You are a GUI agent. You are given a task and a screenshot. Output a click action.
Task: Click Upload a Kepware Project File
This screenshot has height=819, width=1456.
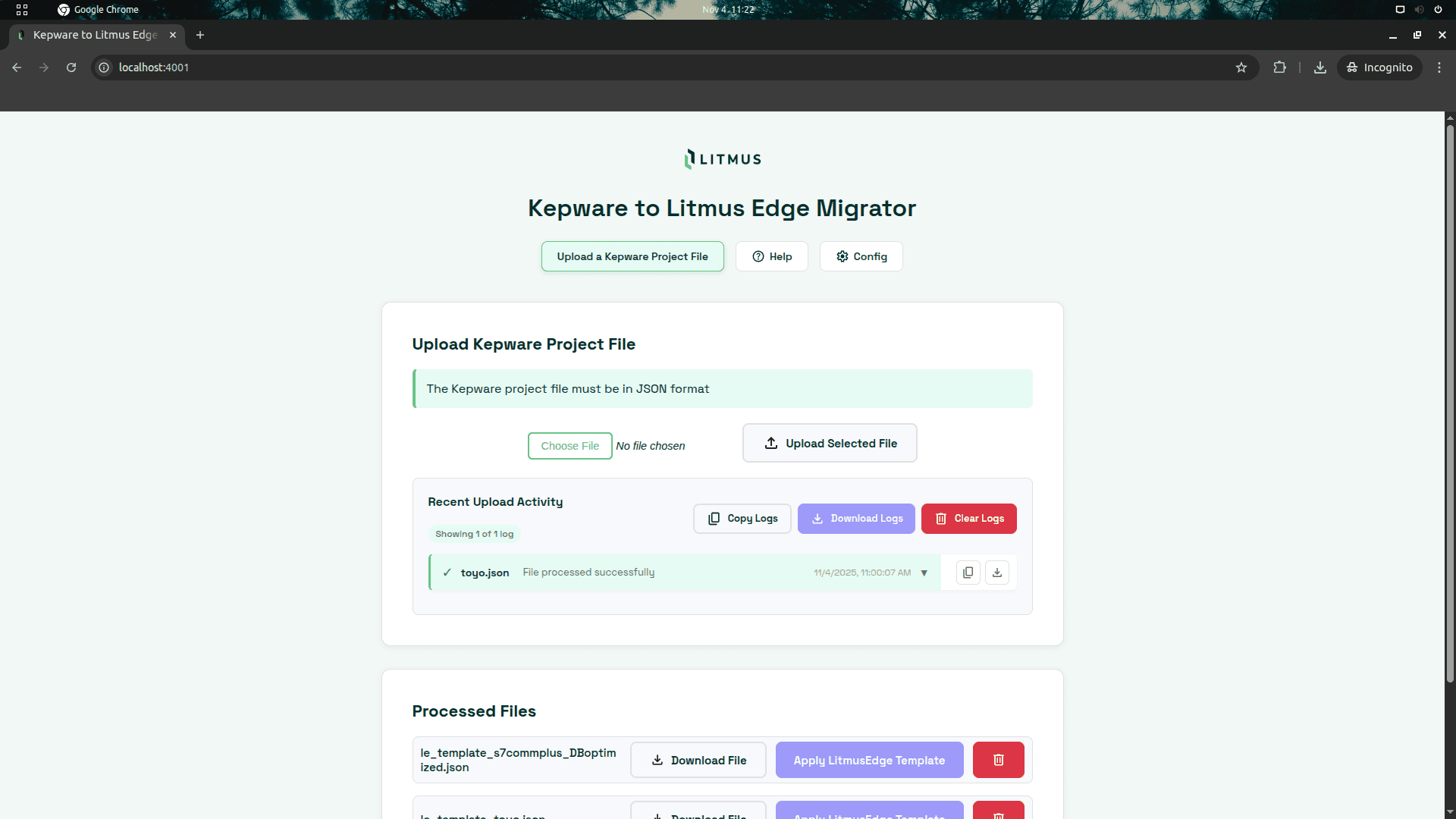(632, 256)
